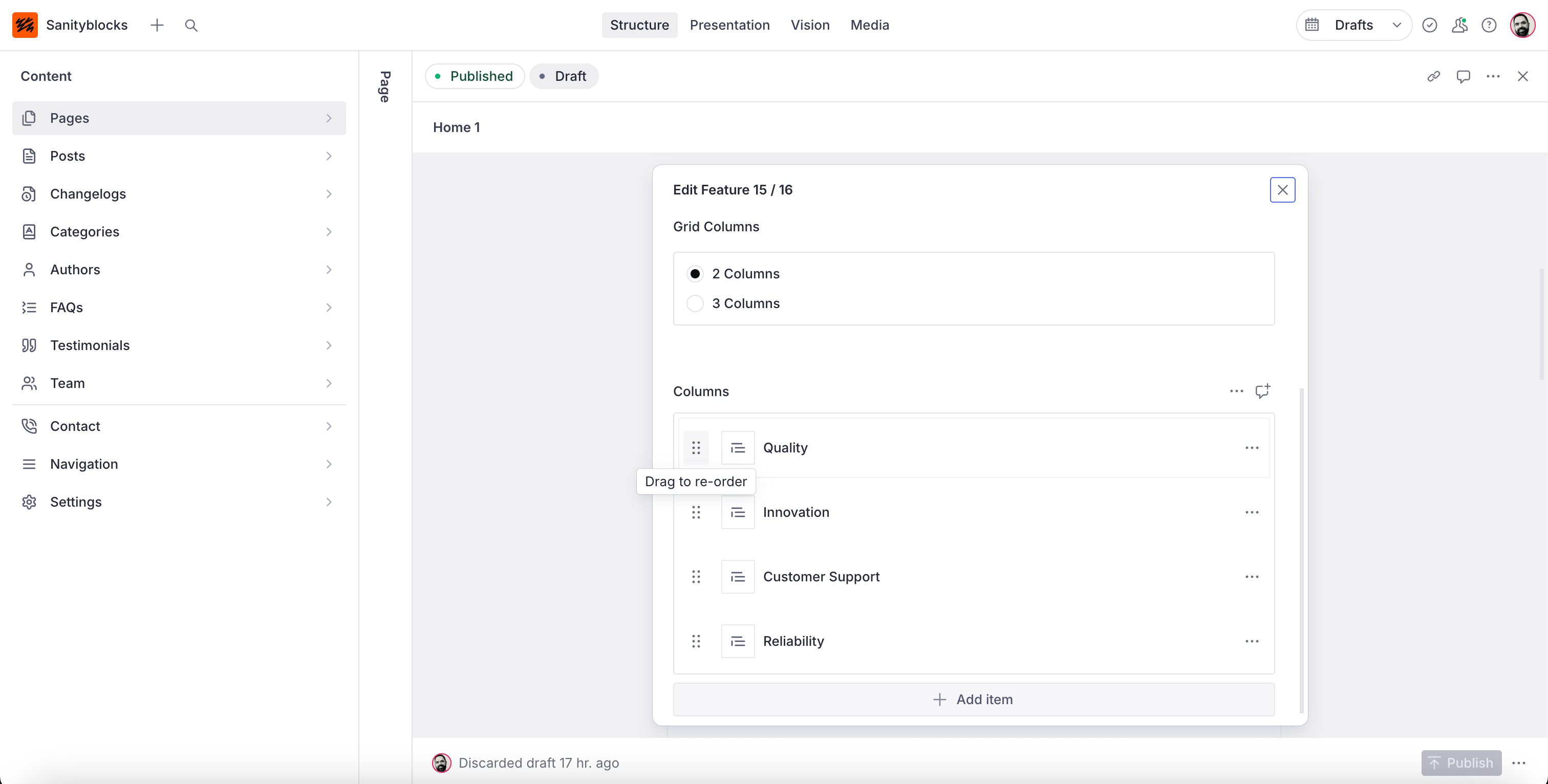
Task: Click drag handle for Customer Support
Action: [x=696, y=577]
